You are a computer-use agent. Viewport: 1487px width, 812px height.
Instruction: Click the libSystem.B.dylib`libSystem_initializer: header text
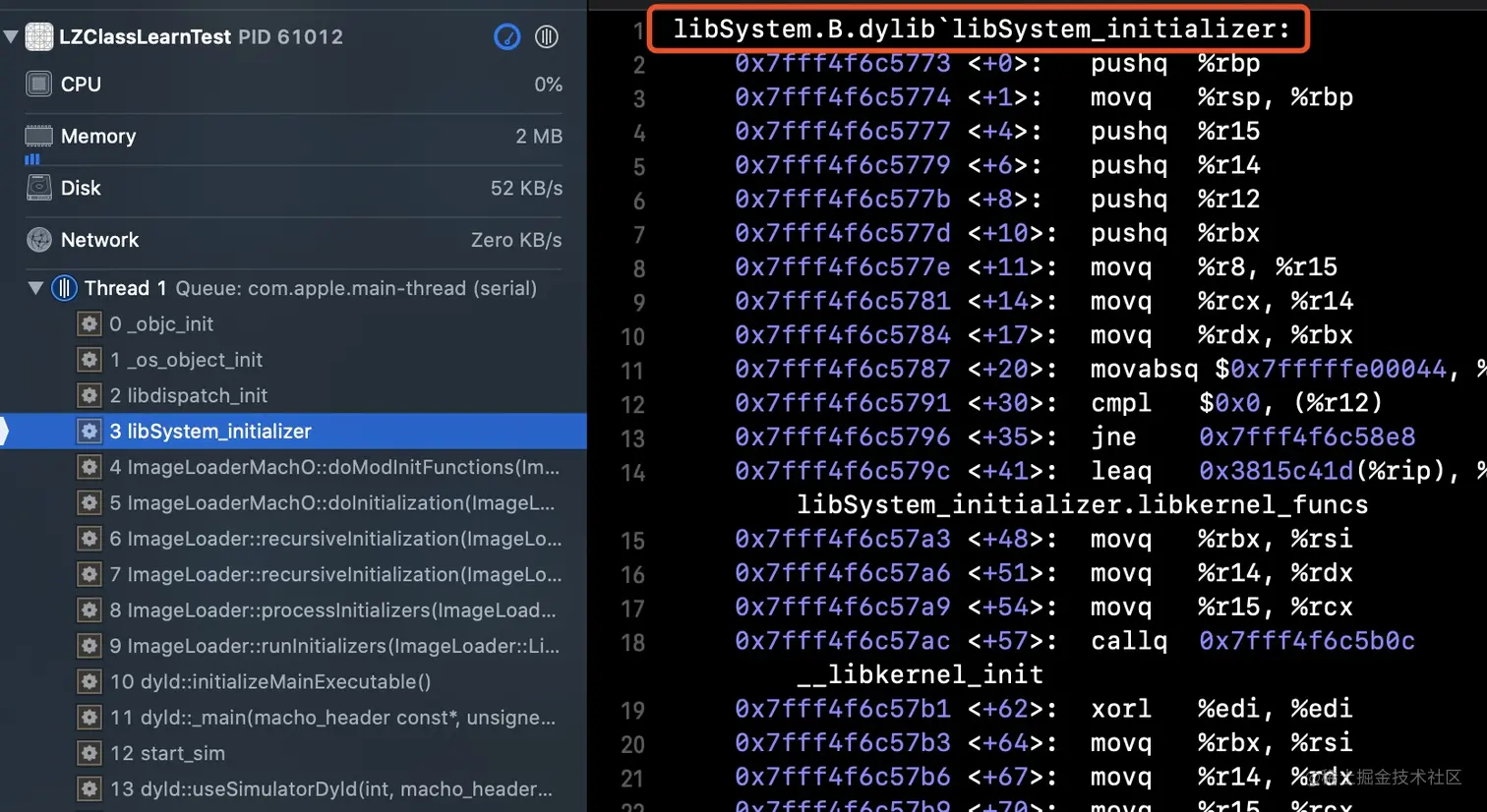[981, 29]
